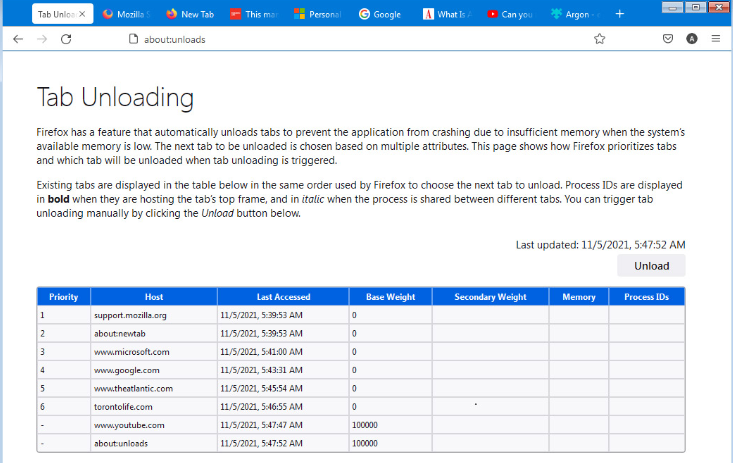
Task: Click the 5:41:00 AM last accessed cell
Action: point(283,351)
